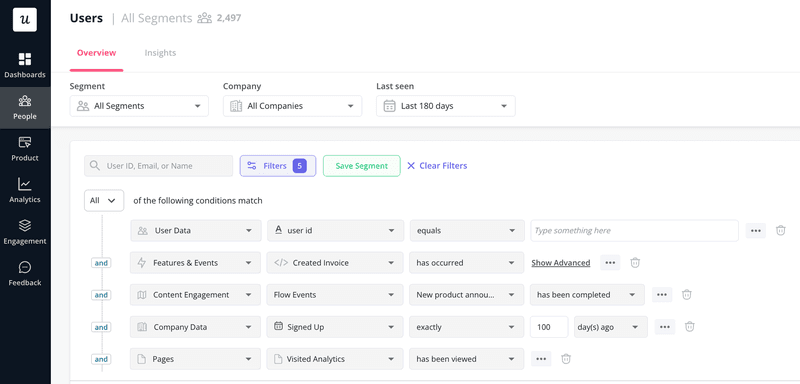This screenshot has height=384, width=800.
Task: Click the Show Advanced link
Action: (x=561, y=263)
